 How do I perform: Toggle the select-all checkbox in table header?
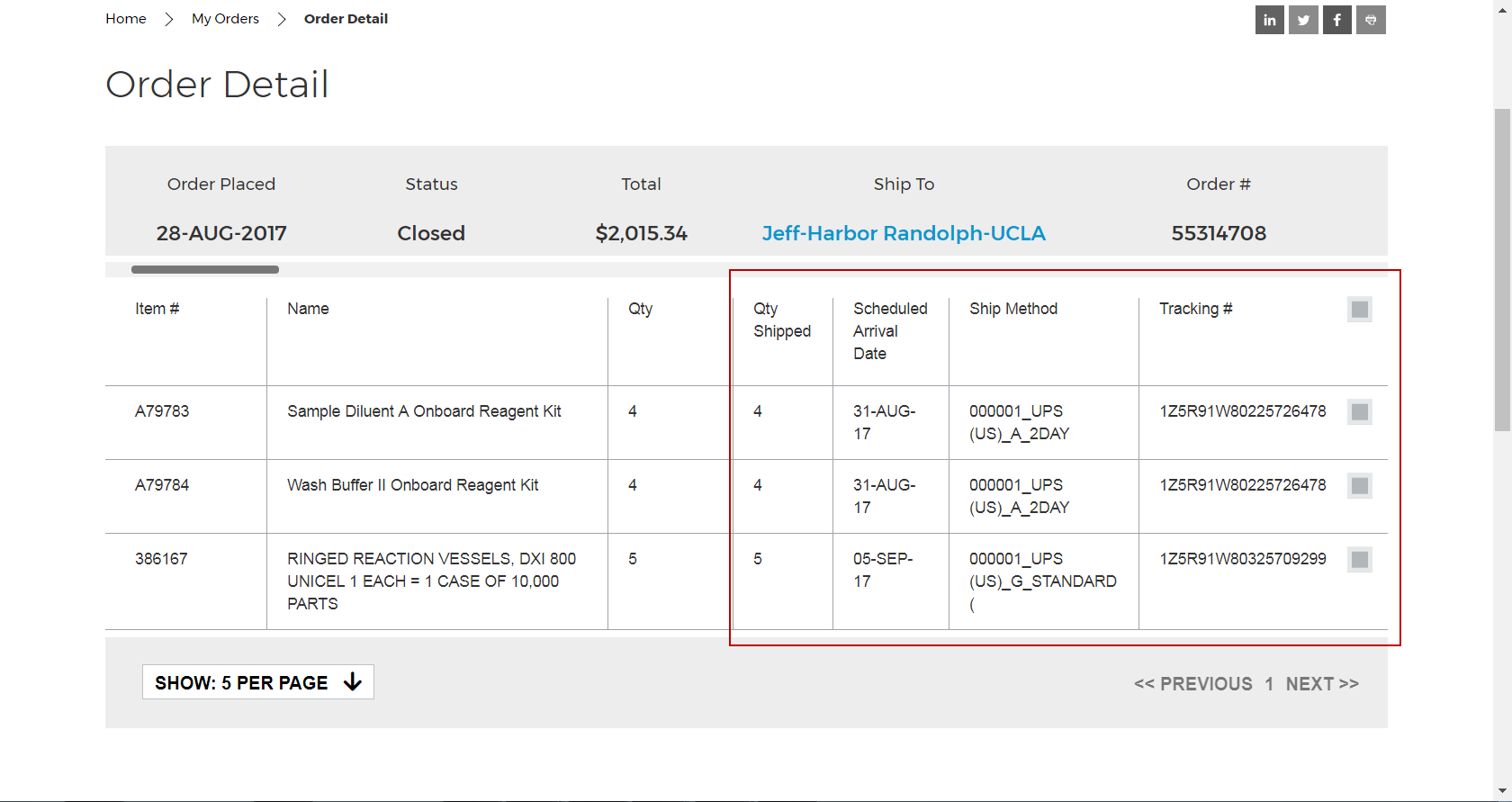1360,310
